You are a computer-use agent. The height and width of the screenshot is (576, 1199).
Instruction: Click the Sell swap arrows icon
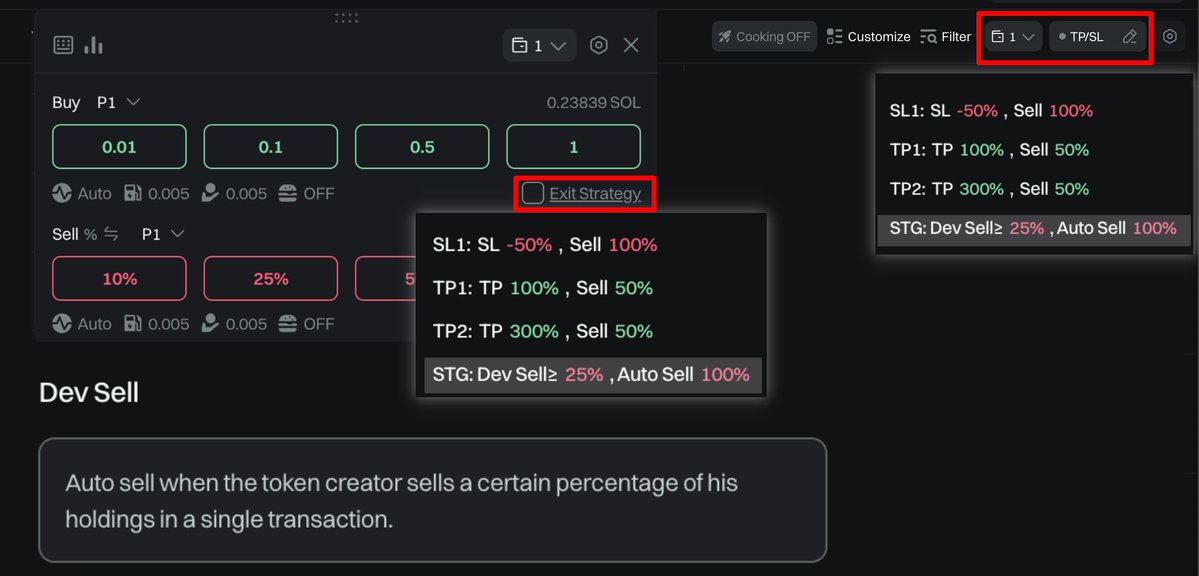point(112,234)
